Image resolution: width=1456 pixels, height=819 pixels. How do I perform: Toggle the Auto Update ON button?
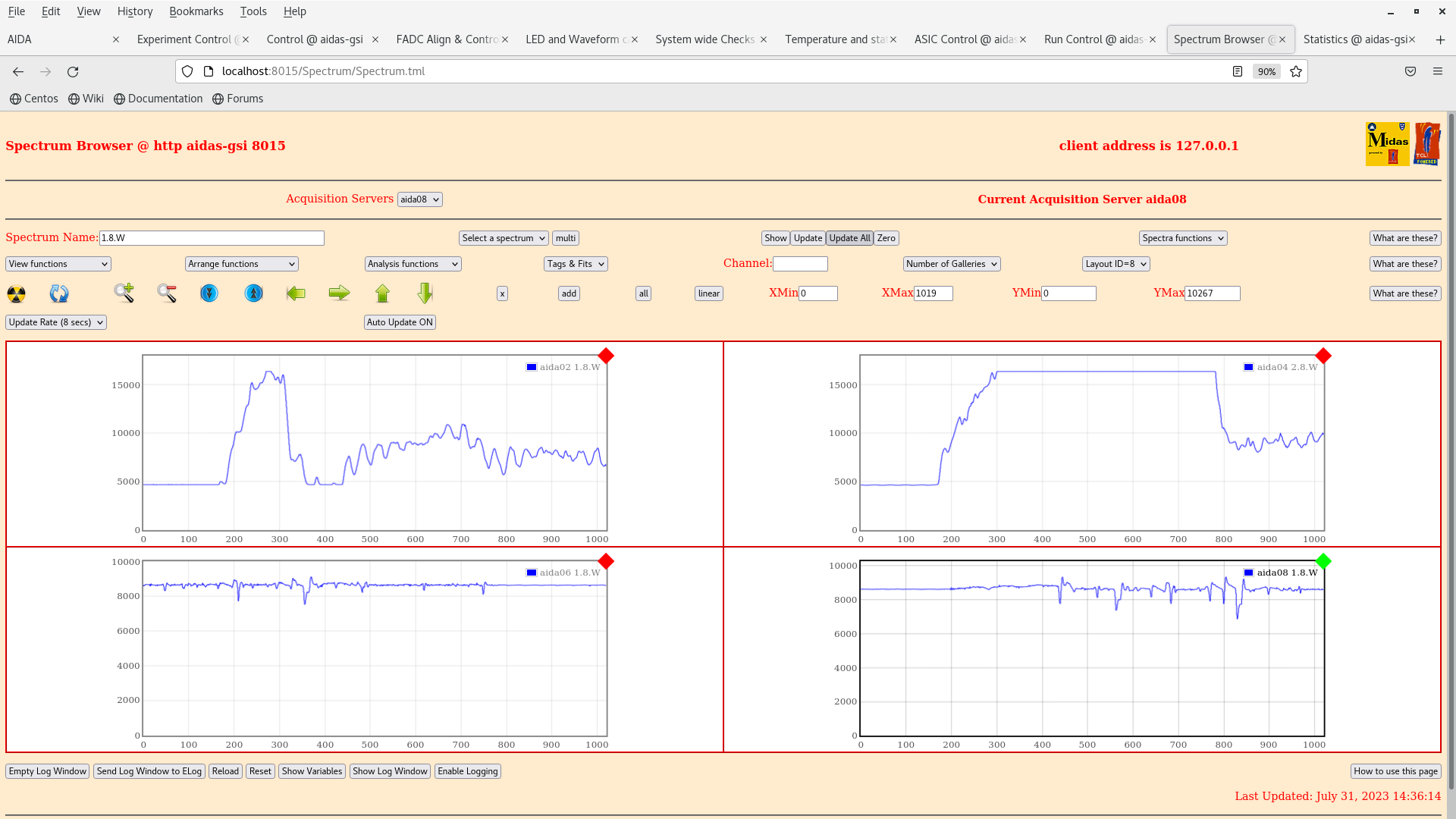point(400,322)
